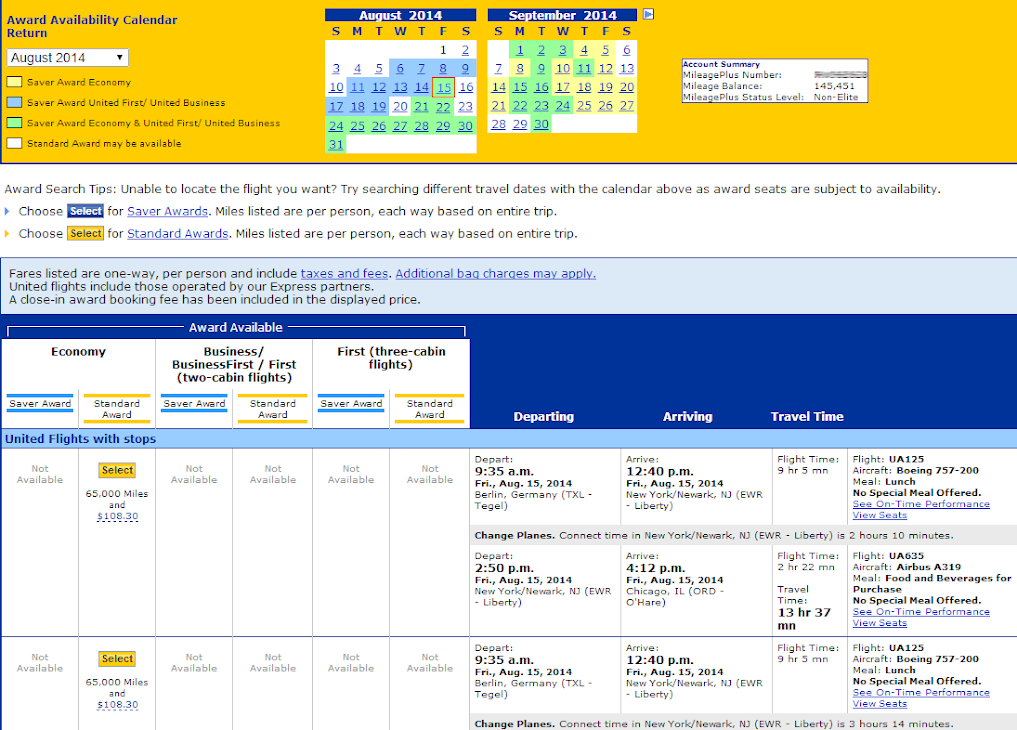Open the August 2014 month dropdown
The image size is (1017, 730).
coord(67,58)
